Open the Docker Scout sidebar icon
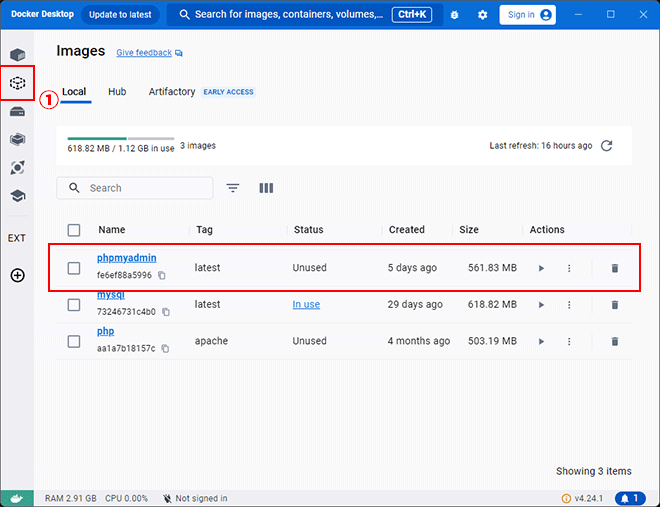660x507 pixels. click(17, 167)
